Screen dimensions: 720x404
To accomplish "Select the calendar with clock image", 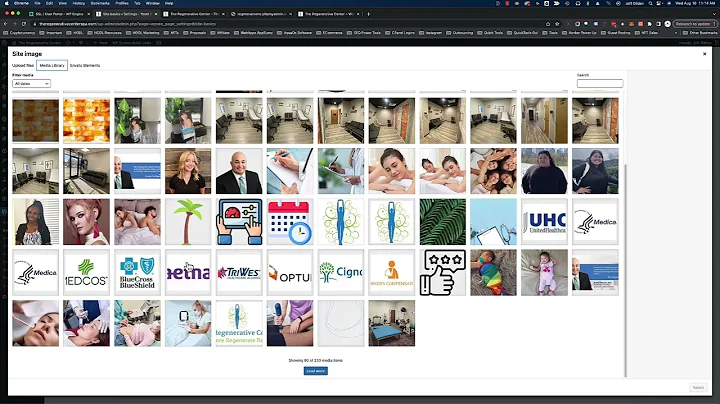I will (290, 222).
